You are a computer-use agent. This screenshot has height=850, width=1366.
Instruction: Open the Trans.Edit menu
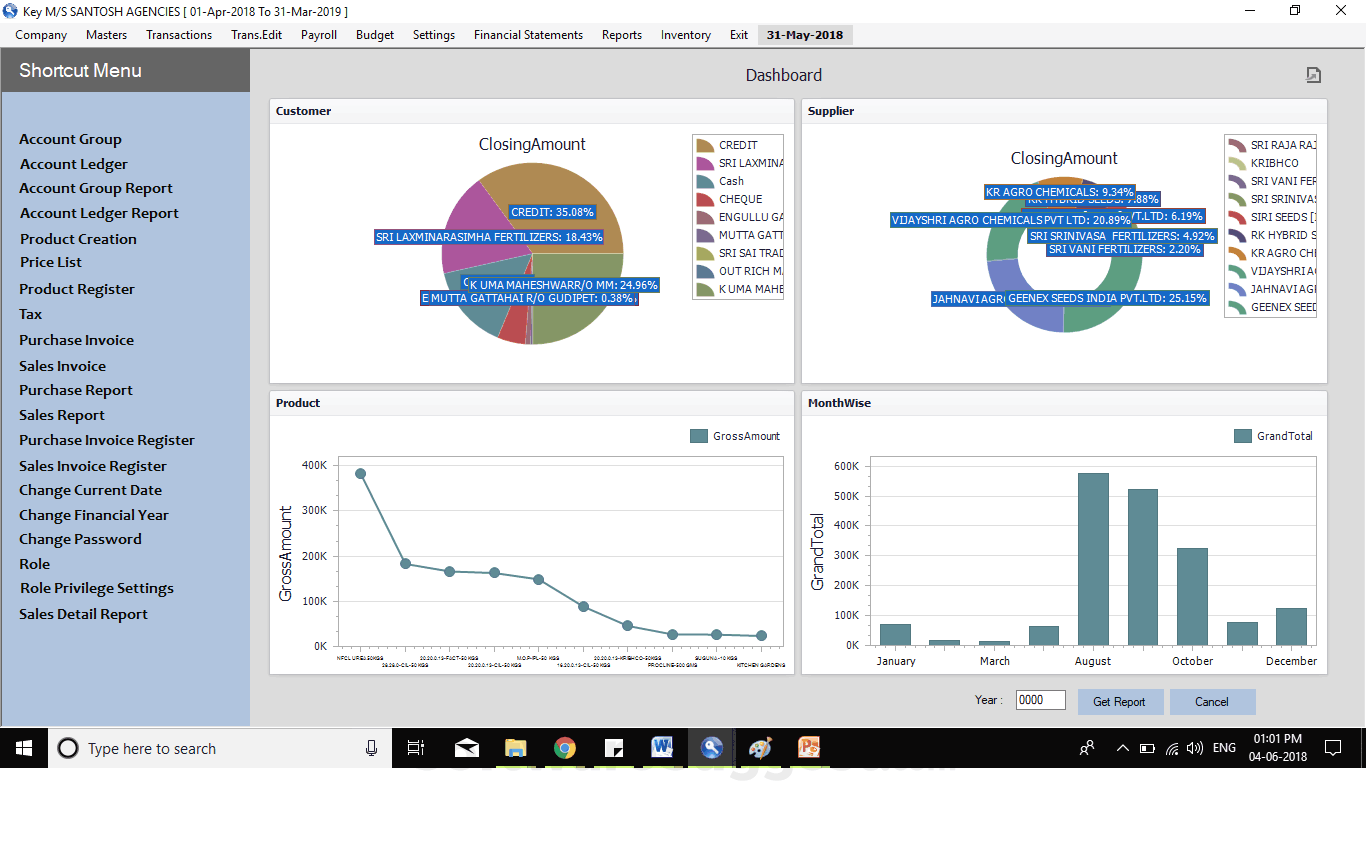tap(257, 35)
